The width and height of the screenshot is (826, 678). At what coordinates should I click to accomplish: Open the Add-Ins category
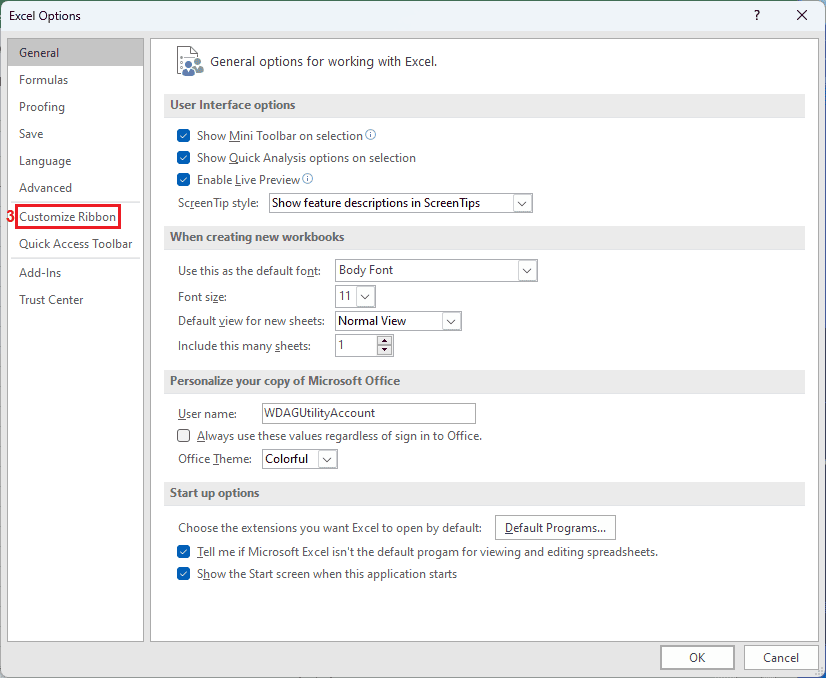pos(76,273)
